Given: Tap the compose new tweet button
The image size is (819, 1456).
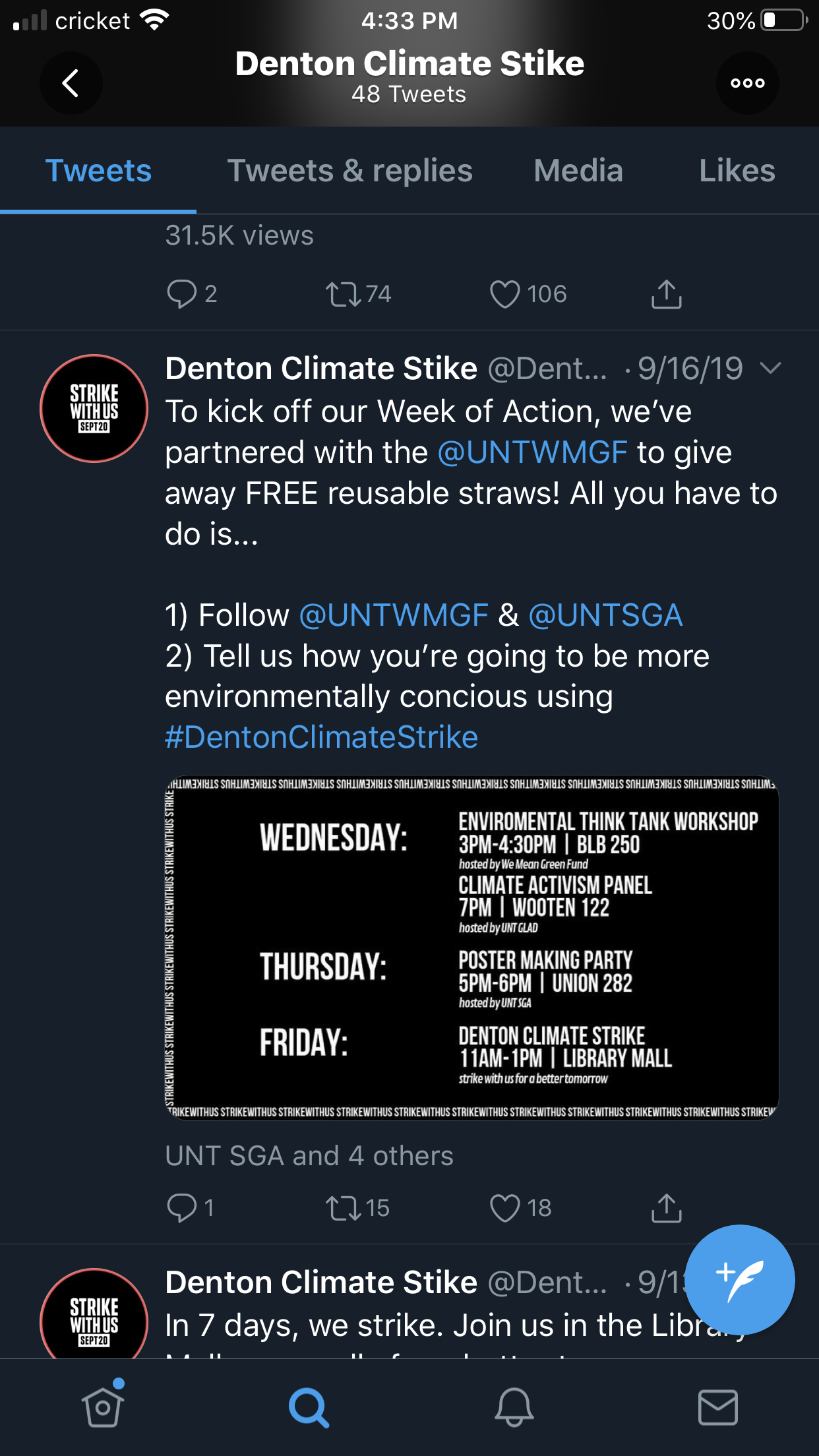Looking at the screenshot, I should click(x=740, y=1279).
